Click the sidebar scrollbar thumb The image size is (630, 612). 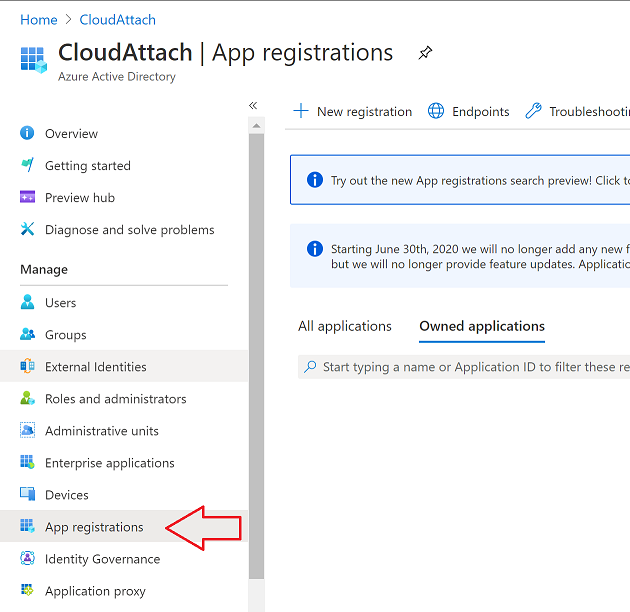pyautogui.click(x=256, y=356)
